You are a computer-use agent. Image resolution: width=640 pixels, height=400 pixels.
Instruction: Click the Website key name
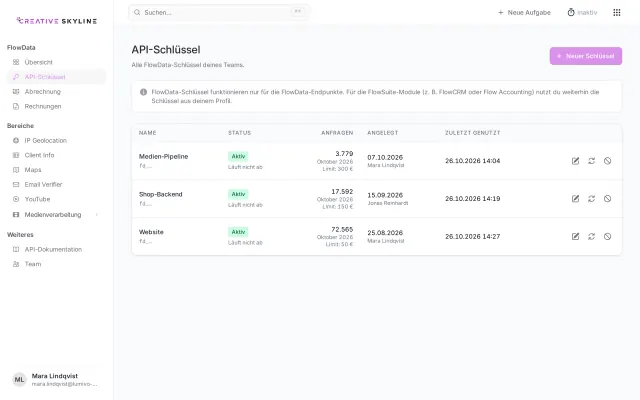coord(151,232)
